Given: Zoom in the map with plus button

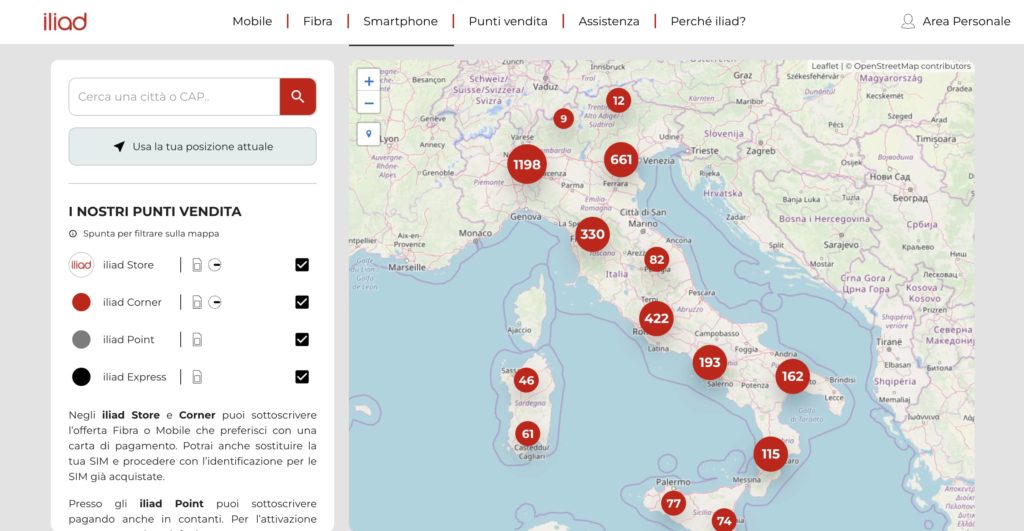Looking at the screenshot, I should tap(369, 82).
